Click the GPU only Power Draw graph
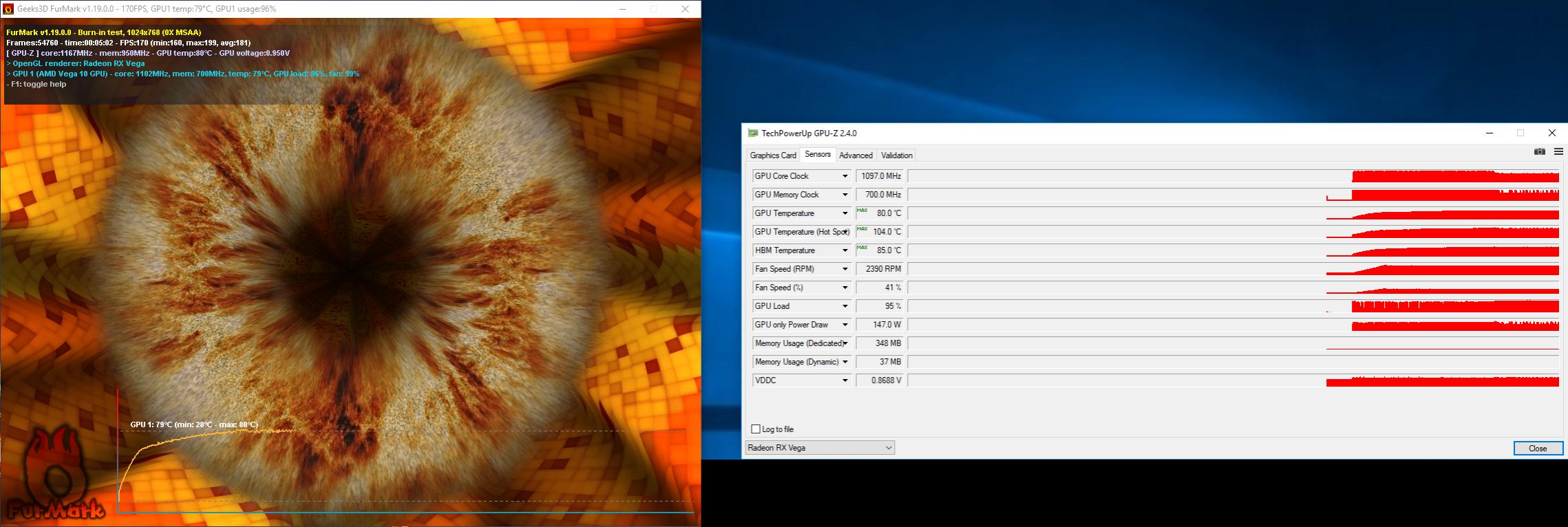1568x527 pixels. (x=1233, y=325)
